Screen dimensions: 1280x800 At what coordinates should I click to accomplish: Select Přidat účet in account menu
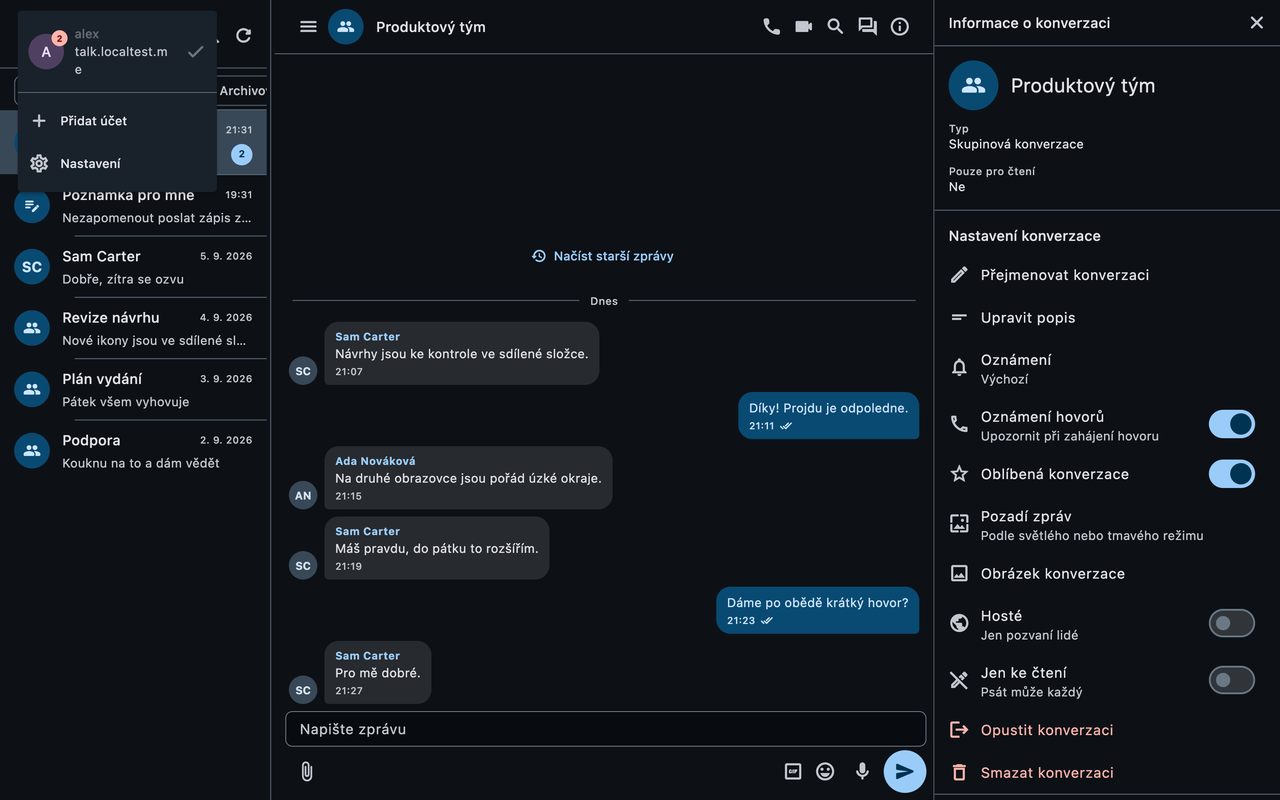pos(117,121)
